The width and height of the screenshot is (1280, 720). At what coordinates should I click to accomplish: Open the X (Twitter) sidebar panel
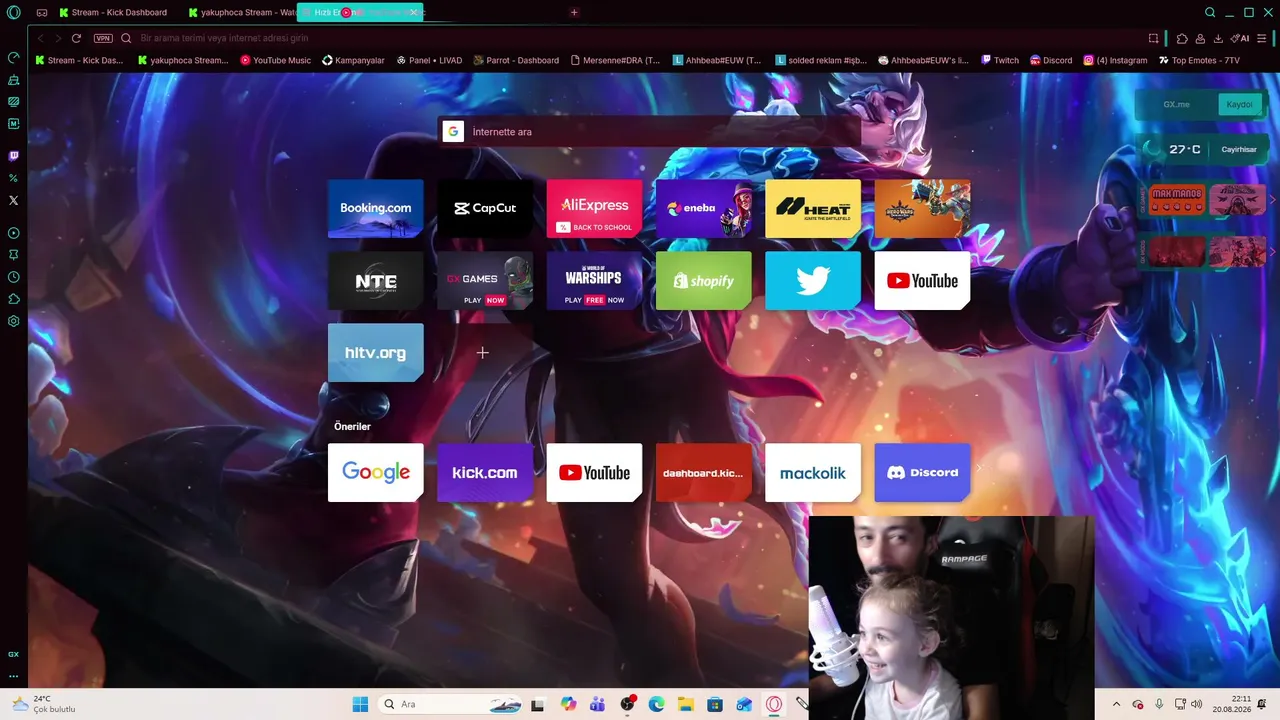click(x=13, y=200)
